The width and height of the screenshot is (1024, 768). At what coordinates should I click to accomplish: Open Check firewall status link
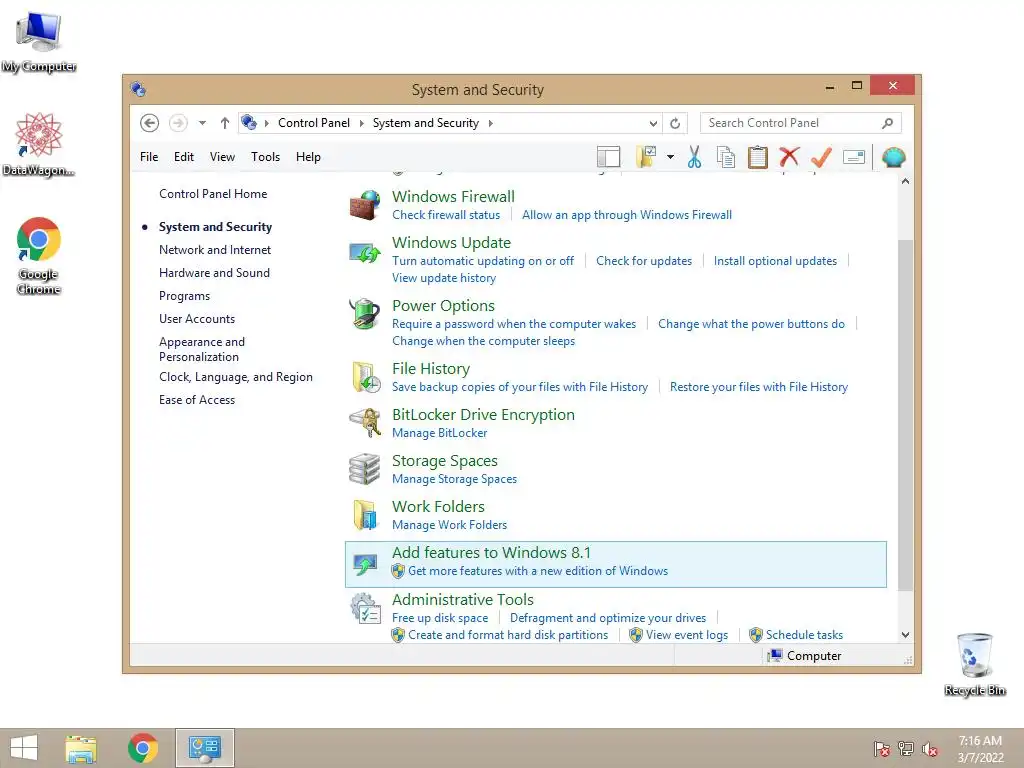click(x=446, y=215)
